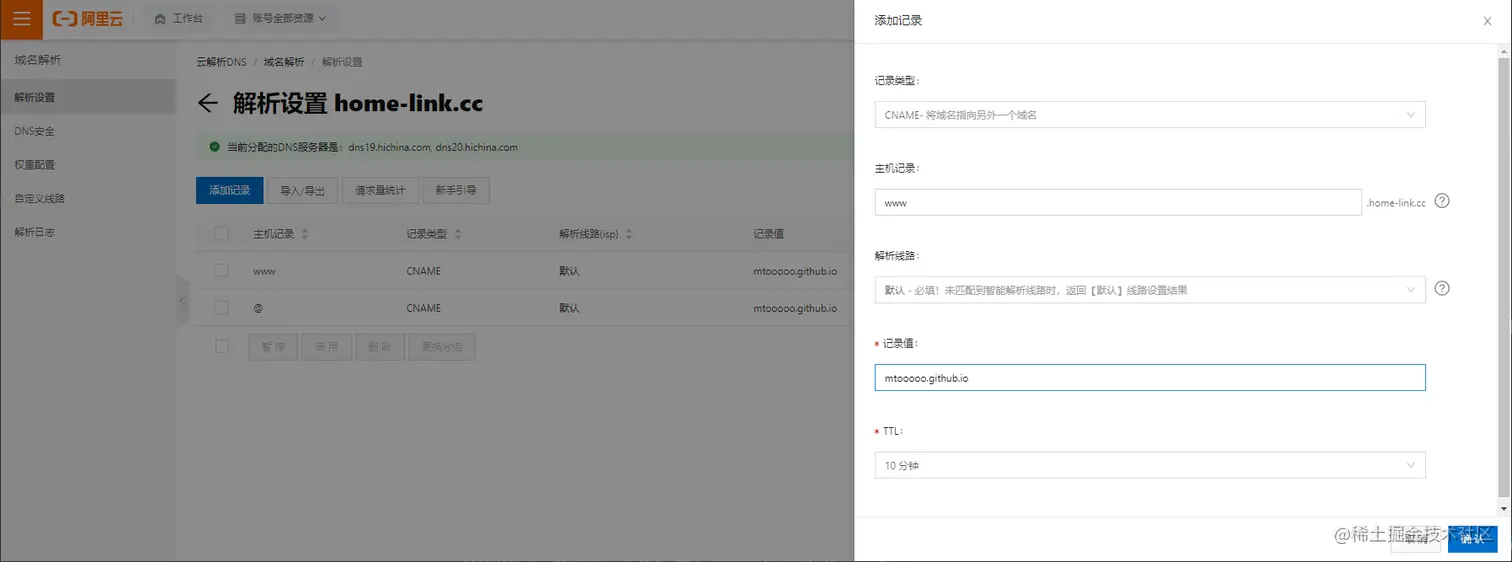The image size is (1512, 562).
Task: Click the green check DNS status icon
Action: pos(214,146)
